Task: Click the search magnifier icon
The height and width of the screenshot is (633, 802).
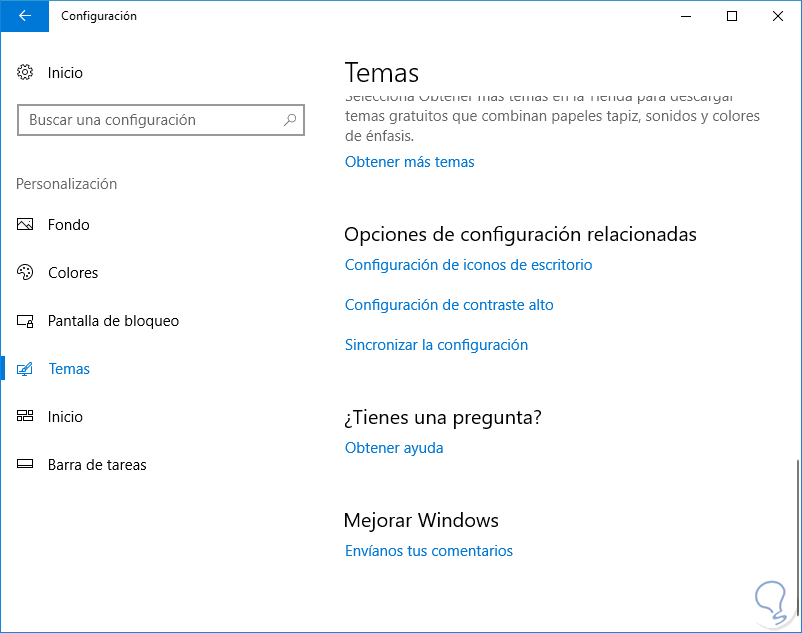Action: [290, 120]
